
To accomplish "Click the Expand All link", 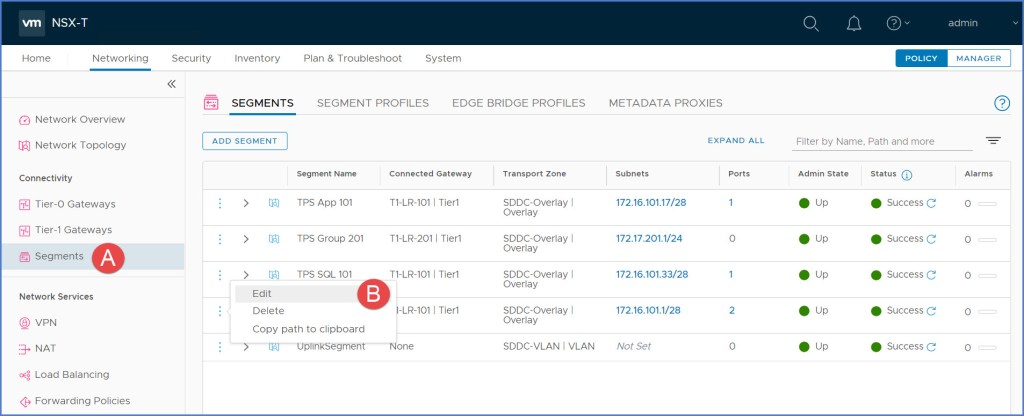I will (735, 141).
